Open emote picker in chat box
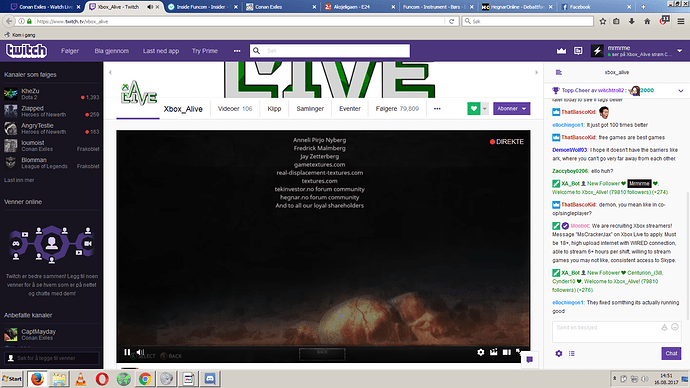 point(675,327)
